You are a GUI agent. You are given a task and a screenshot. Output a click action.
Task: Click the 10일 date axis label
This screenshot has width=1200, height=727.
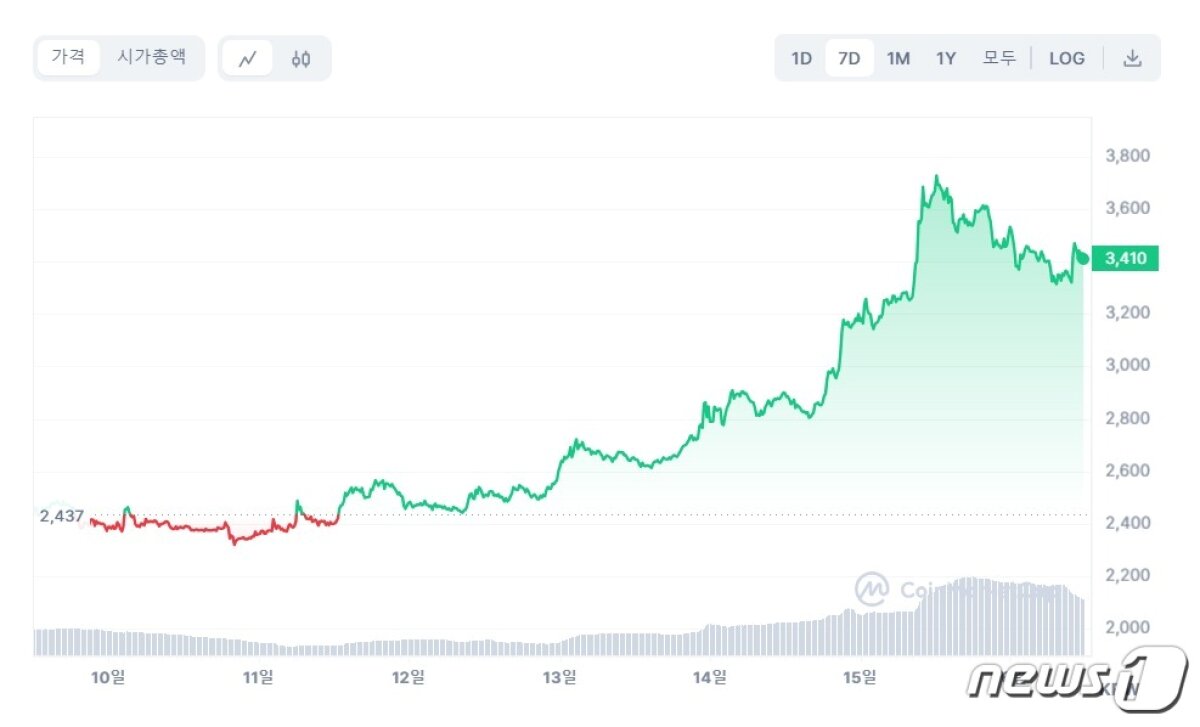click(108, 678)
